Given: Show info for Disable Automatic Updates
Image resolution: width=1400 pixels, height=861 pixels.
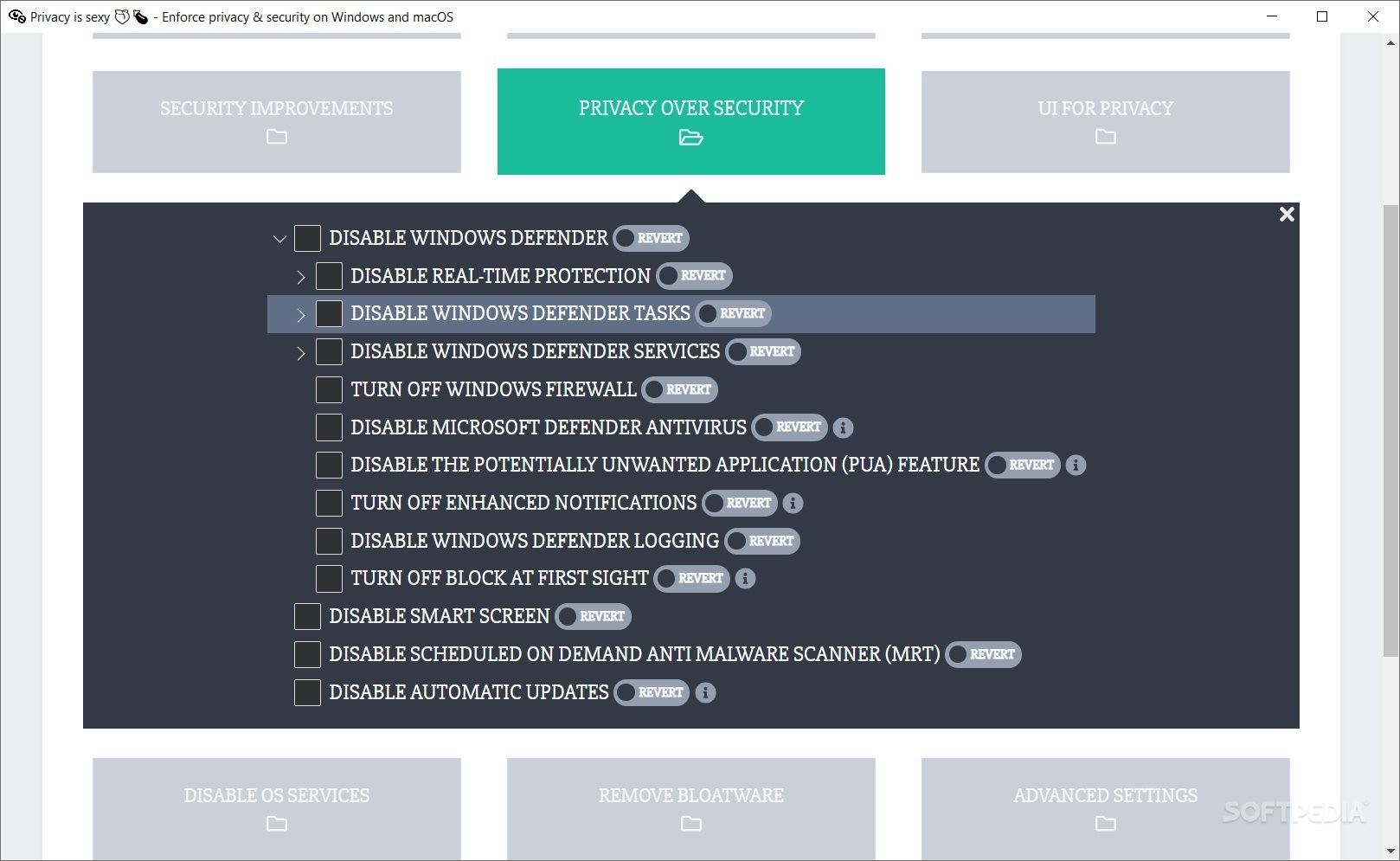Looking at the screenshot, I should tap(705, 692).
